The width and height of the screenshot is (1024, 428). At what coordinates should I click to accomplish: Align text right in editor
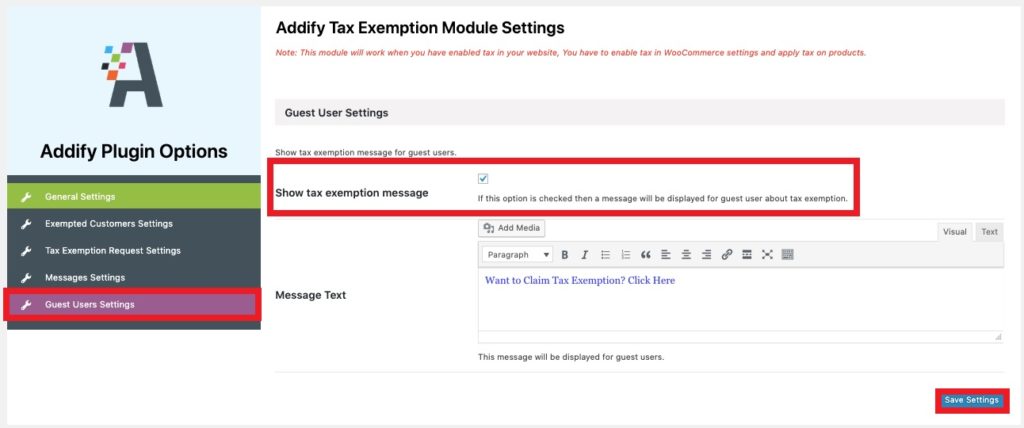tap(706, 255)
